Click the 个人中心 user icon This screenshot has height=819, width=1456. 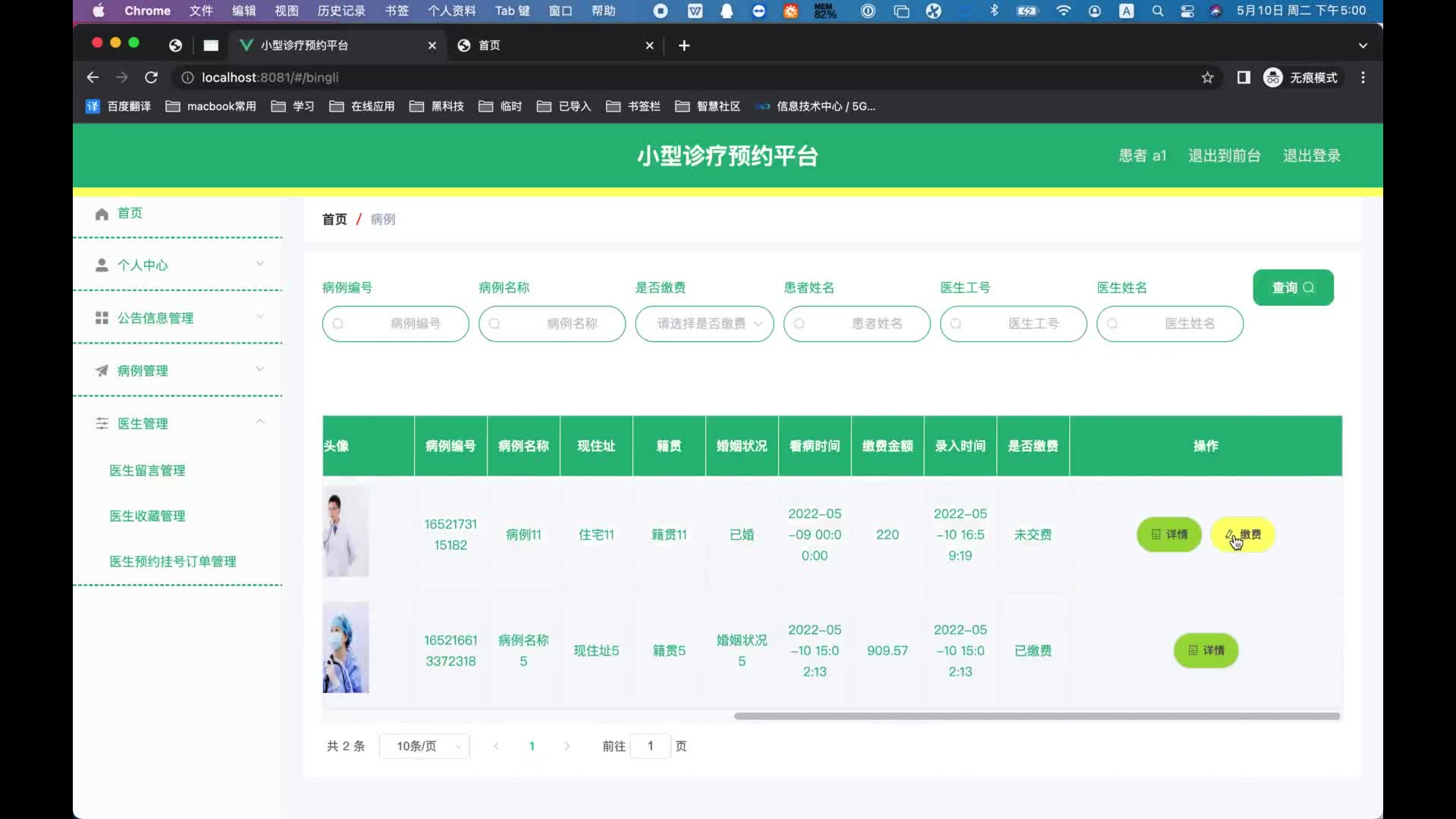pos(102,265)
